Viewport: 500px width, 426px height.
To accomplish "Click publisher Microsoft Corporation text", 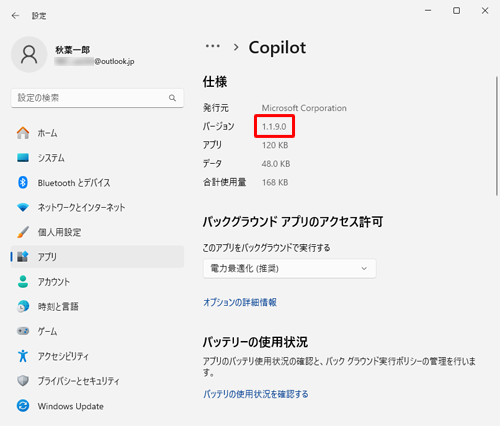I will tap(304, 108).
